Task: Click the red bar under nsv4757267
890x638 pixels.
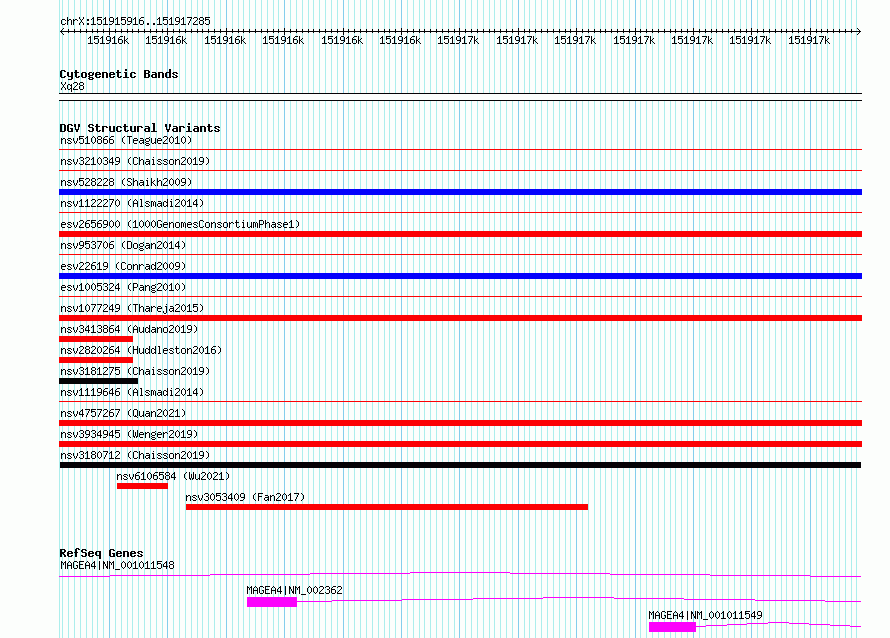Action: tap(460, 423)
